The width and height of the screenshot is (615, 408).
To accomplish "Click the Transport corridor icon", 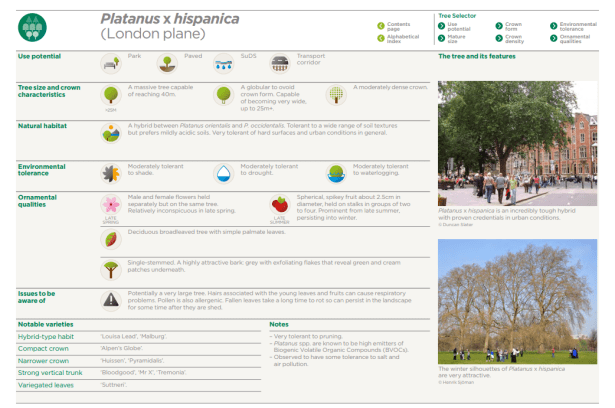I will (280, 63).
